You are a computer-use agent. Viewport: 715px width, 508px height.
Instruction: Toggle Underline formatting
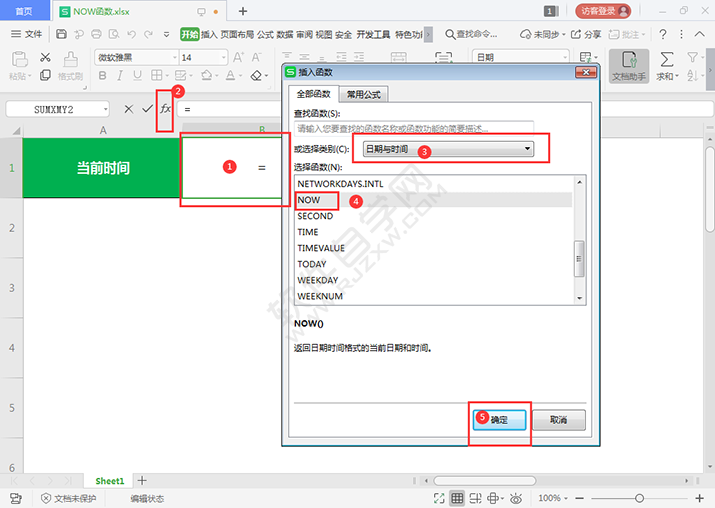point(137,75)
